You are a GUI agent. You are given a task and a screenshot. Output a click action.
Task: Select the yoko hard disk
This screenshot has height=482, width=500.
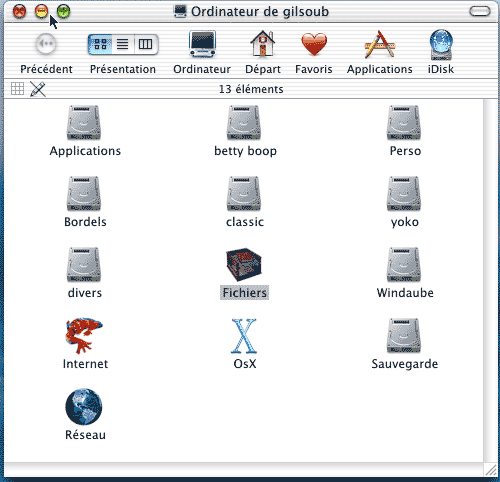click(x=404, y=194)
